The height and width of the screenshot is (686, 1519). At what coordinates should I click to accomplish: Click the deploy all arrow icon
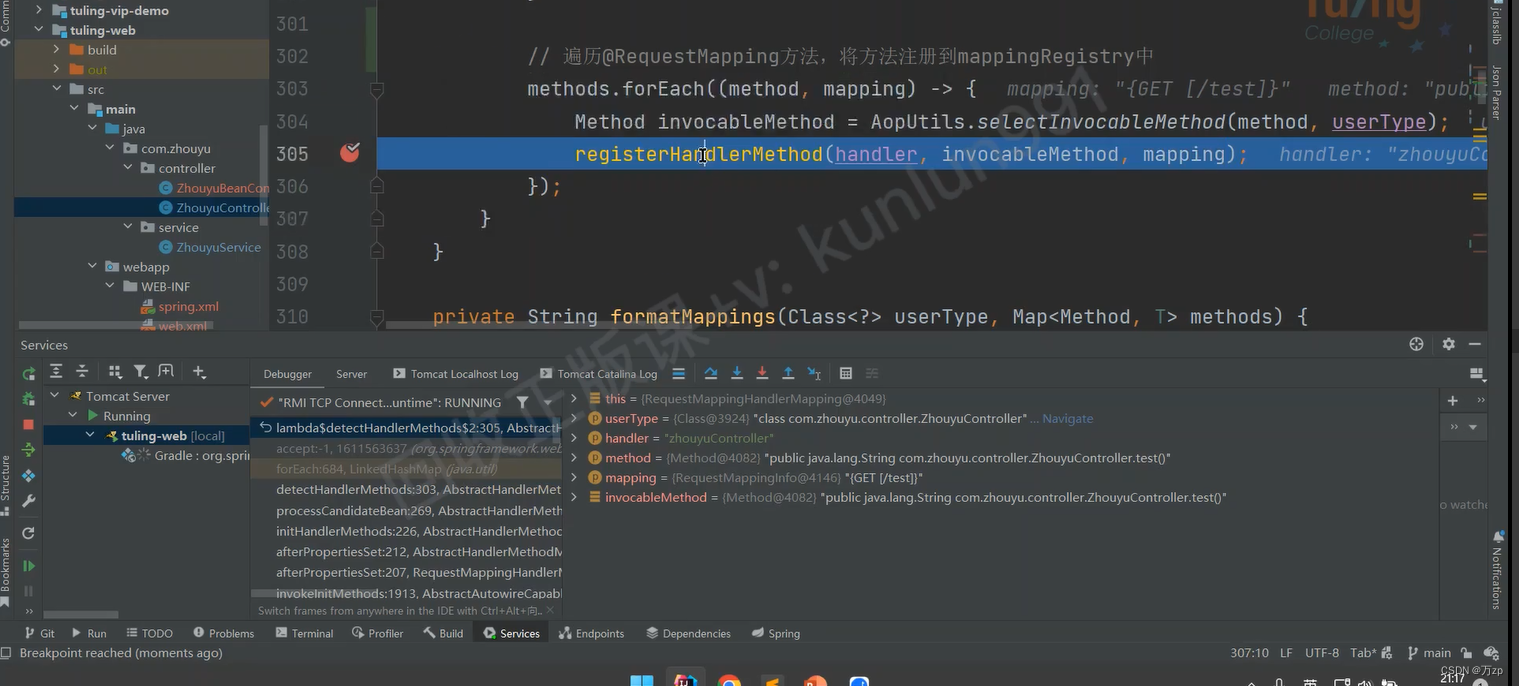pos(29,449)
